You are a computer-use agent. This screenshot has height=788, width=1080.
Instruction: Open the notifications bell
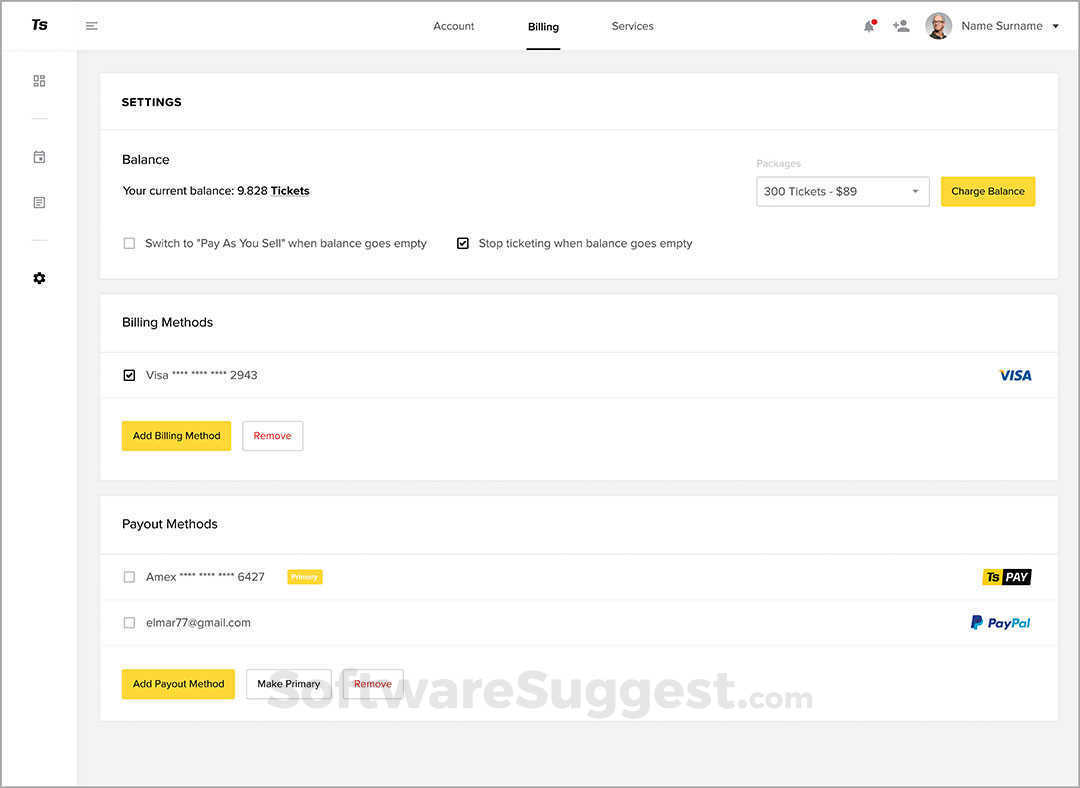click(x=869, y=26)
